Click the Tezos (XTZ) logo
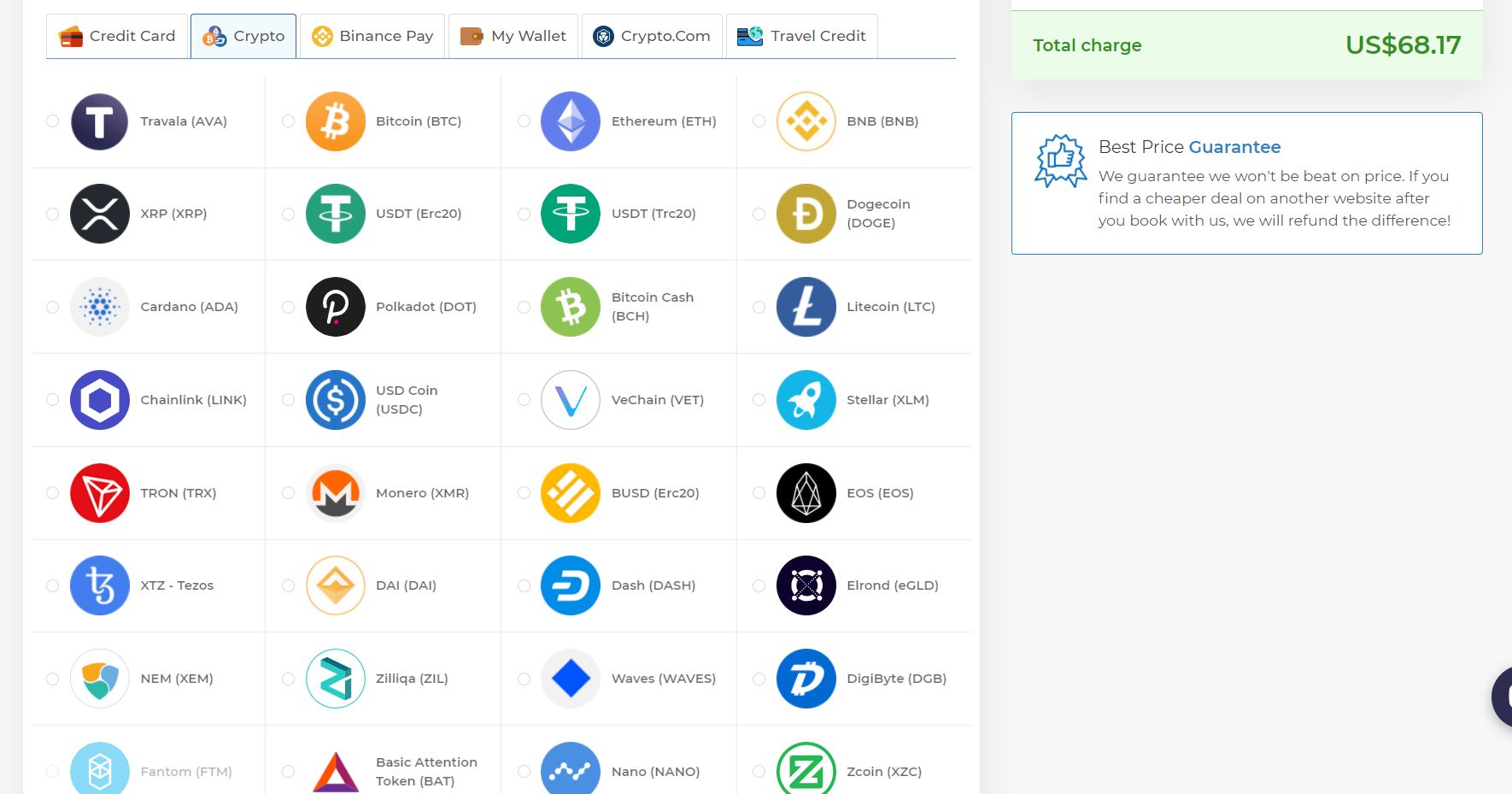1512x794 pixels. coord(100,585)
